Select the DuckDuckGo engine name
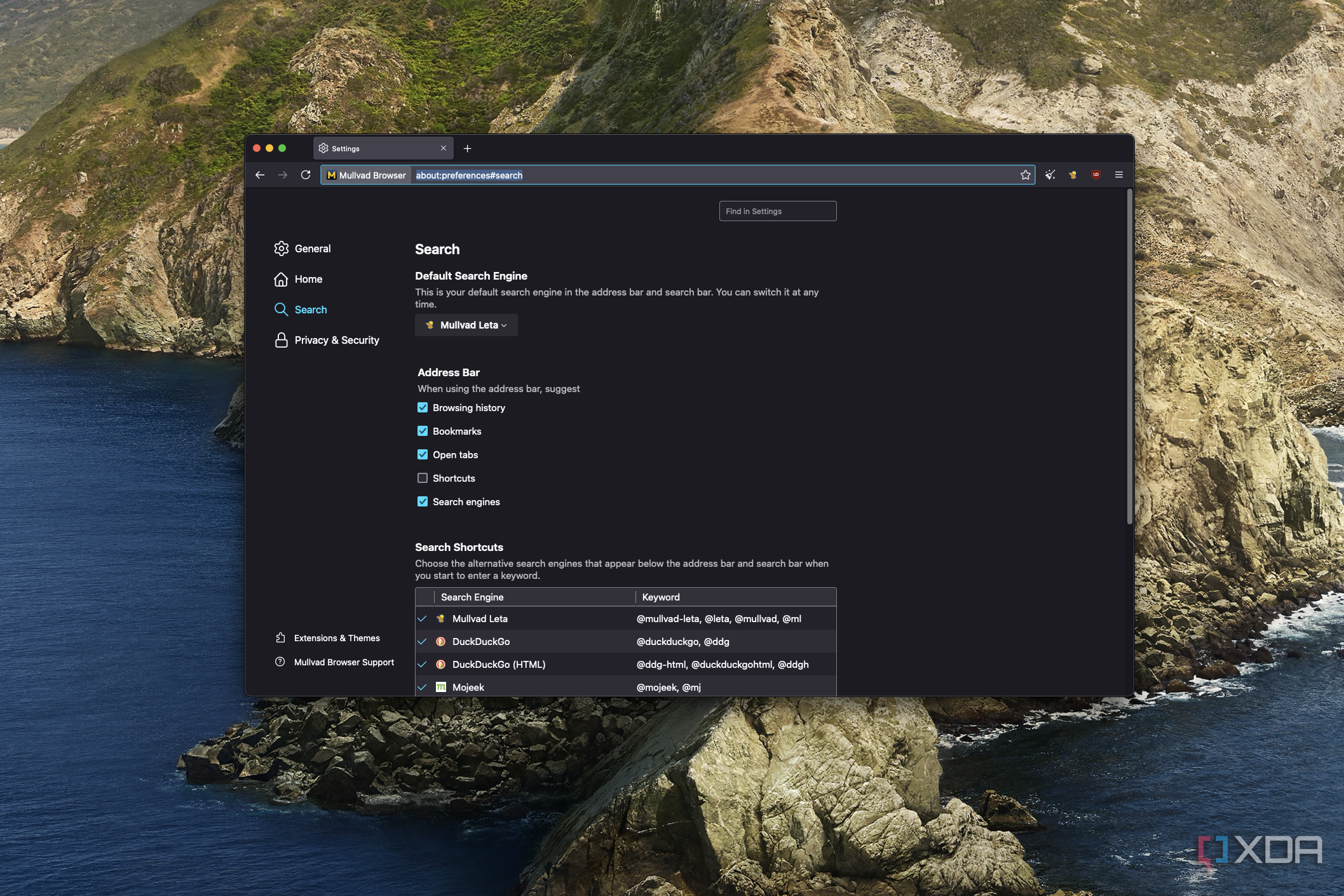Screen dimensions: 1344x896 pos(481,641)
